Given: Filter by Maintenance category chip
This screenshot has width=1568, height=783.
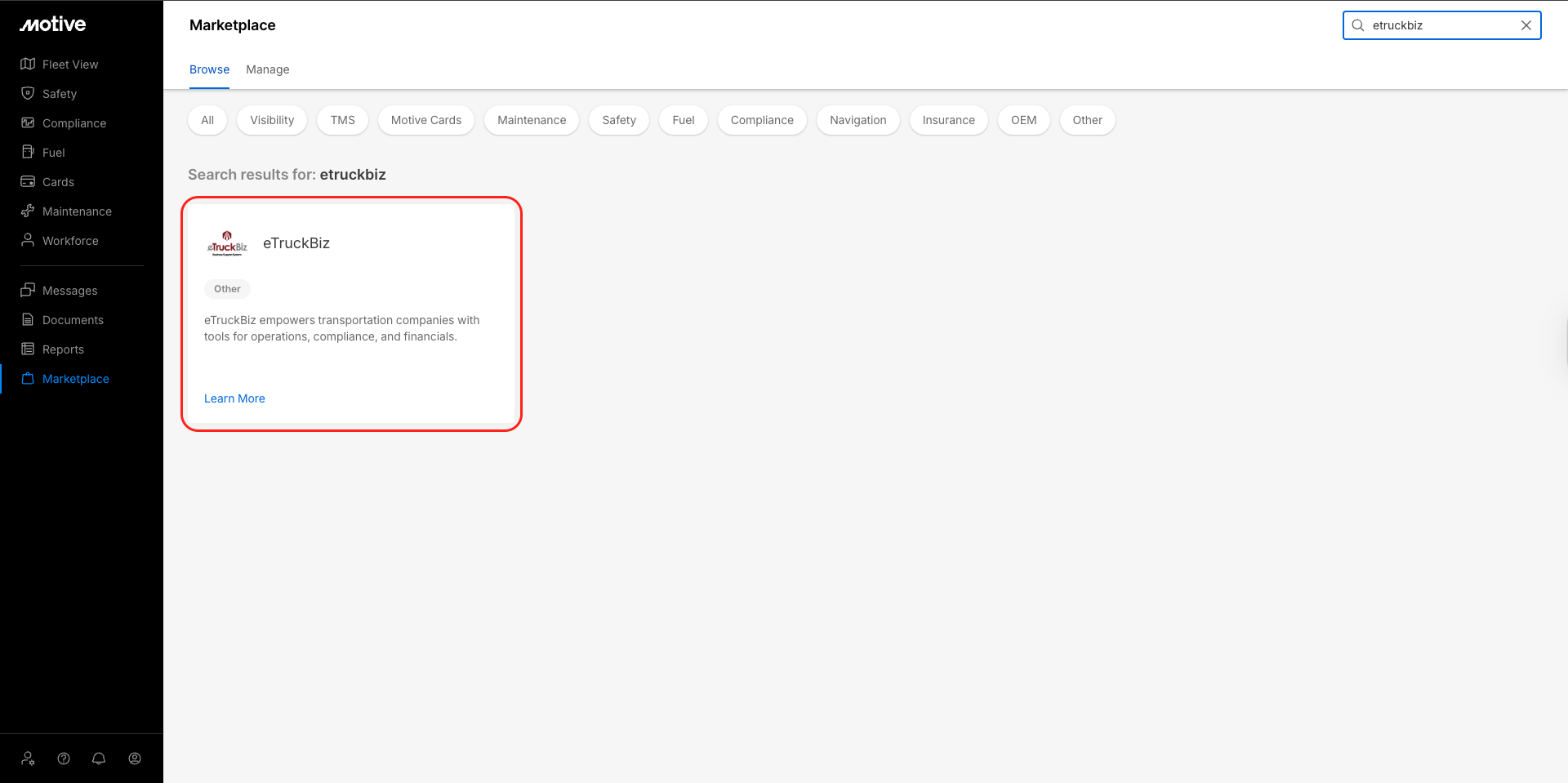Looking at the screenshot, I should tap(532, 120).
